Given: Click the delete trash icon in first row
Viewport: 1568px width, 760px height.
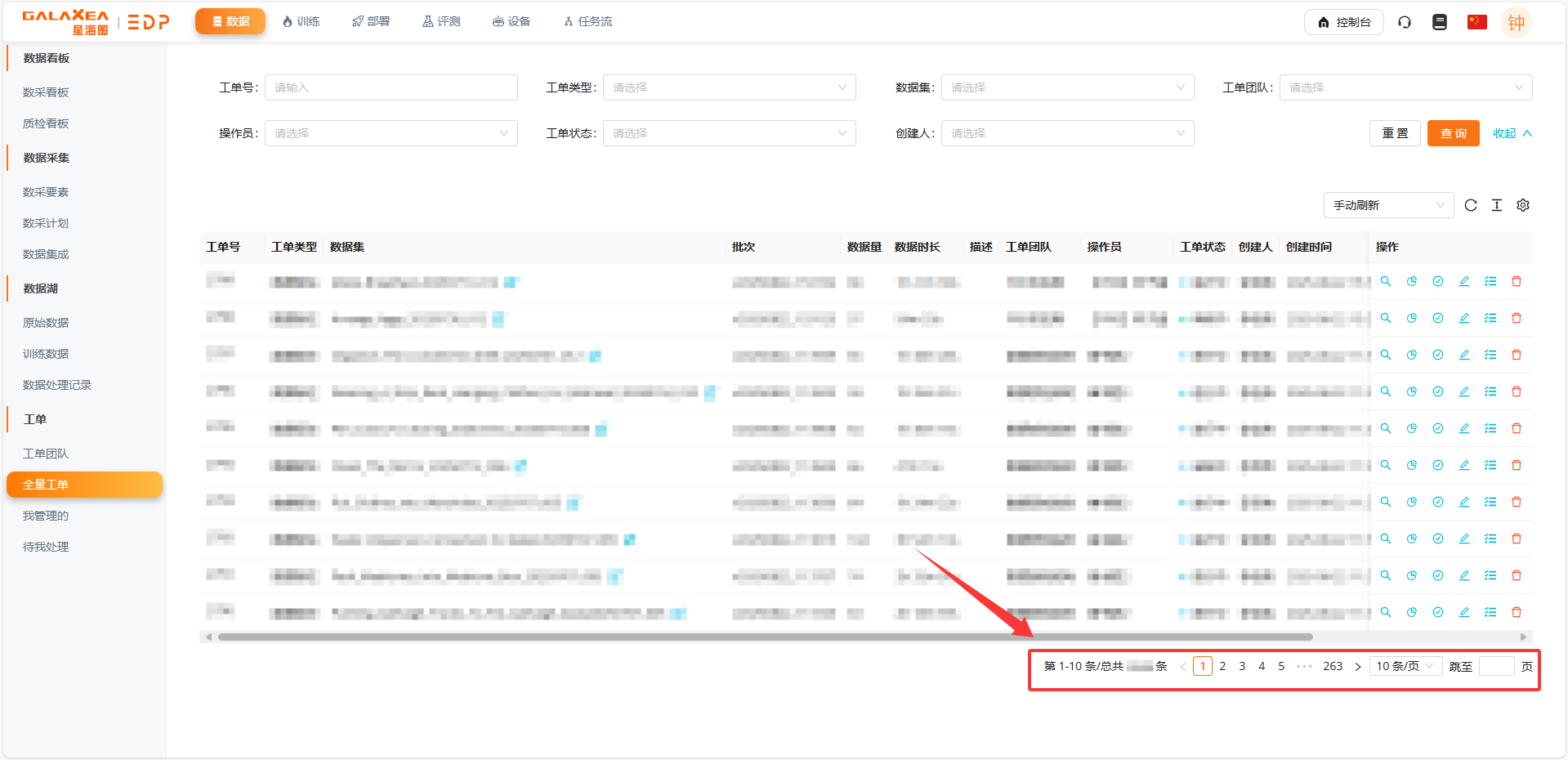Looking at the screenshot, I should click(1517, 281).
